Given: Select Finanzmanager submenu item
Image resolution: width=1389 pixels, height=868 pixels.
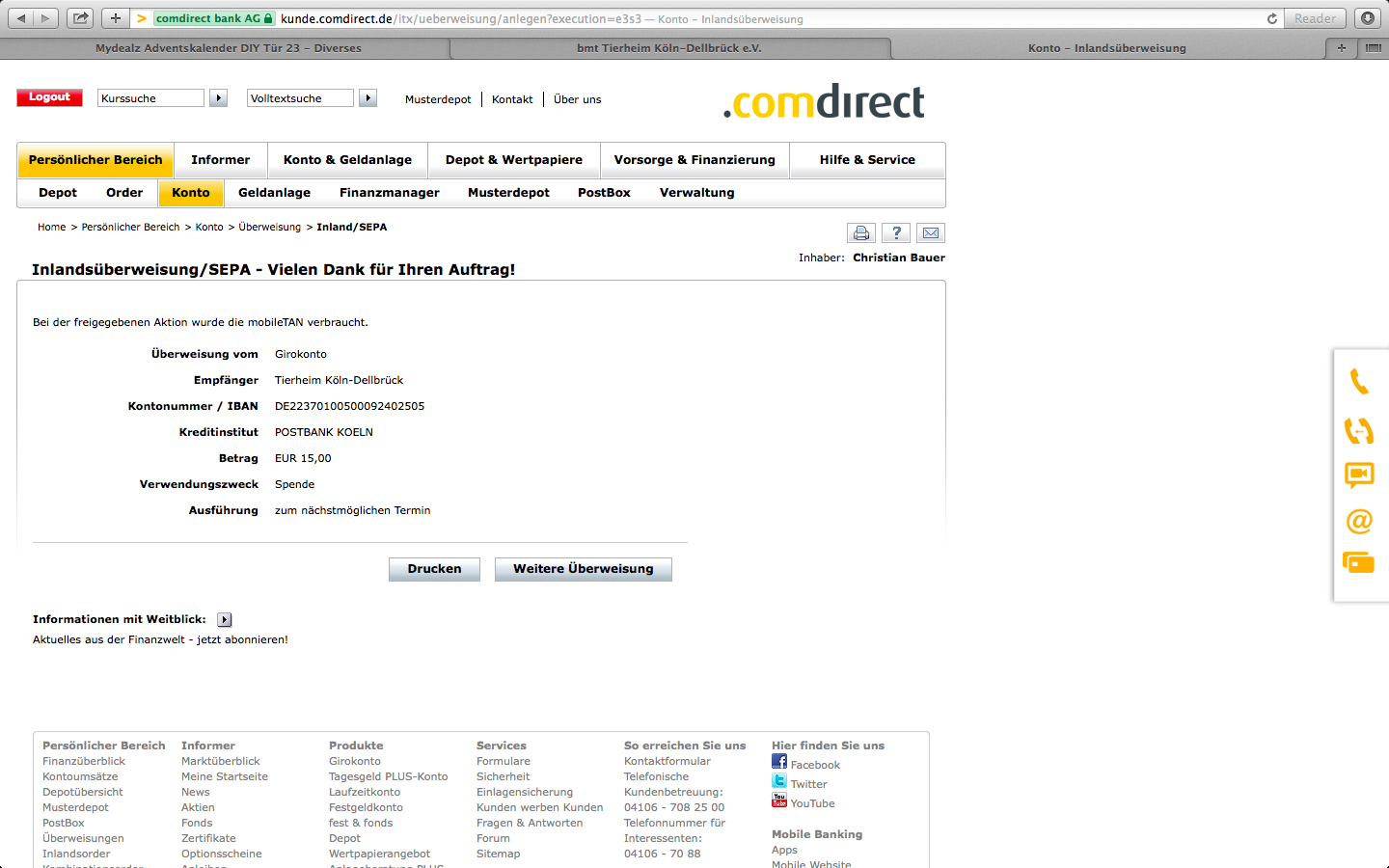Looking at the screenshot, I should coord(390,193).
